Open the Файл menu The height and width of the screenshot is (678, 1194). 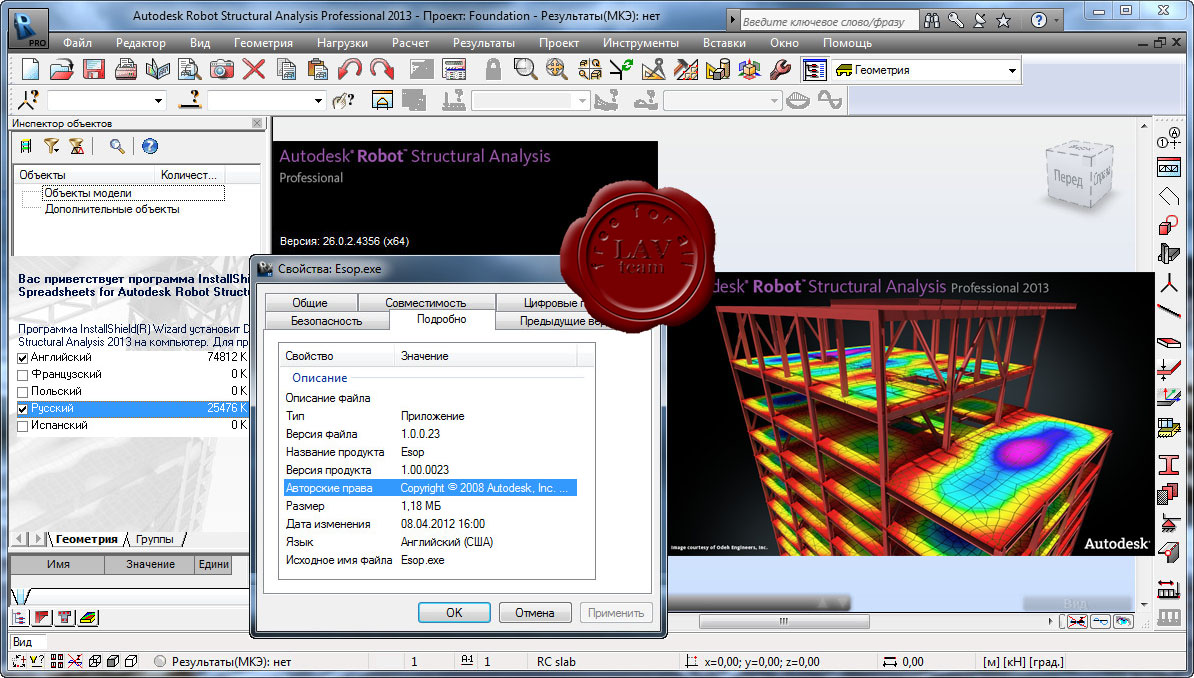(x=77, y=43)
